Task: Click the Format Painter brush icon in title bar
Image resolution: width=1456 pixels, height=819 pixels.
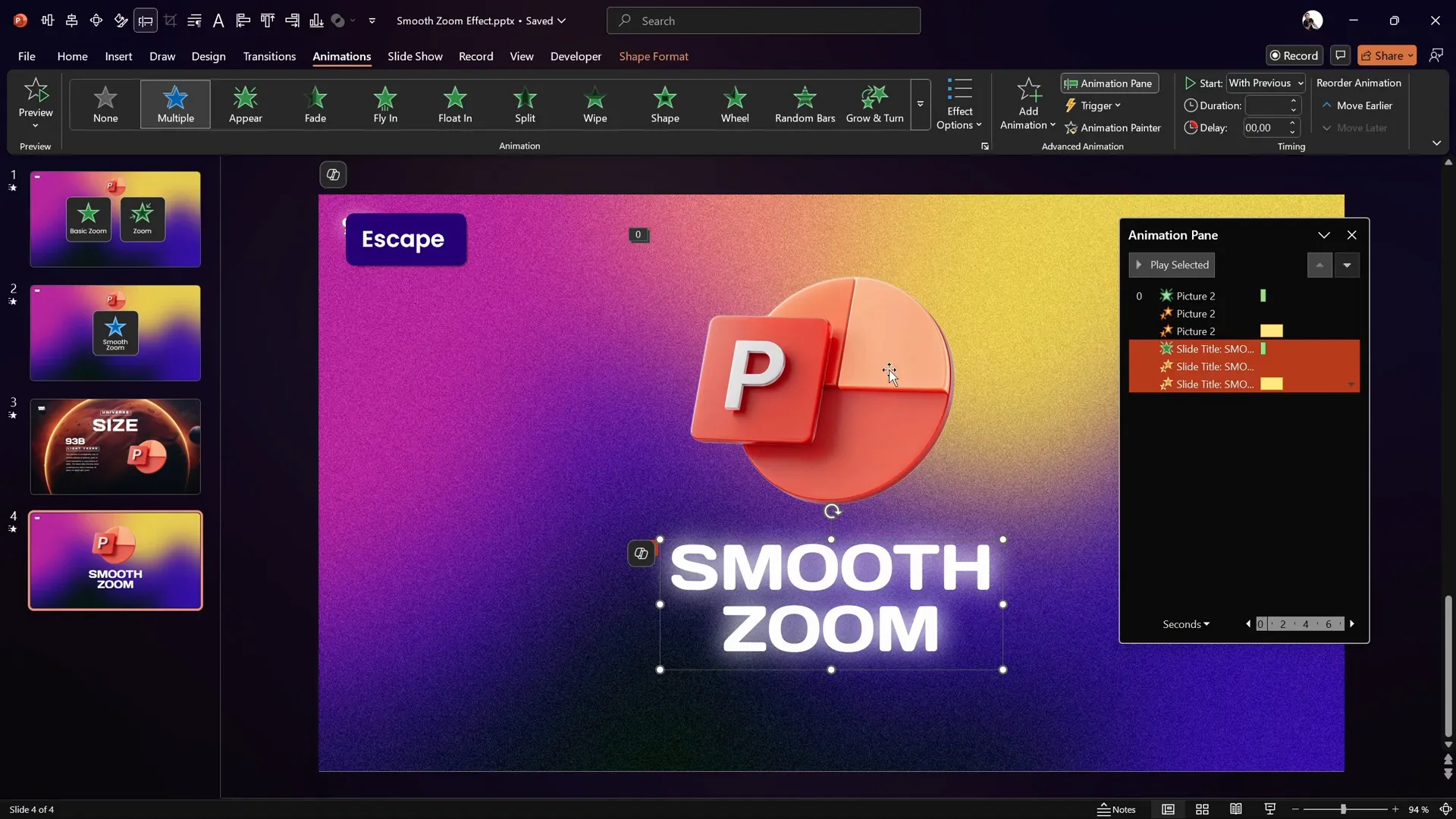Action: click(121, 20)
